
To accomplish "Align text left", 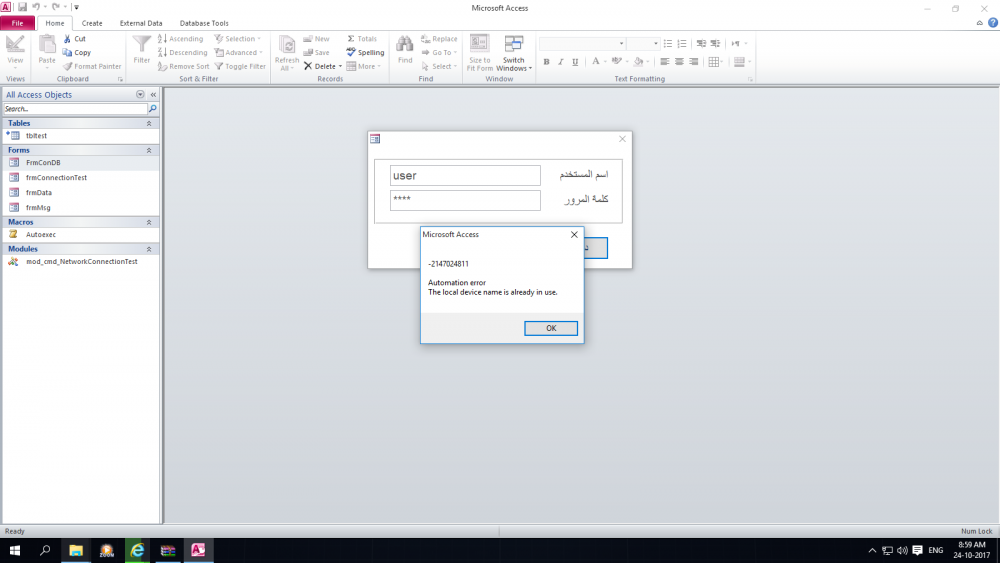I will point(665,62).
